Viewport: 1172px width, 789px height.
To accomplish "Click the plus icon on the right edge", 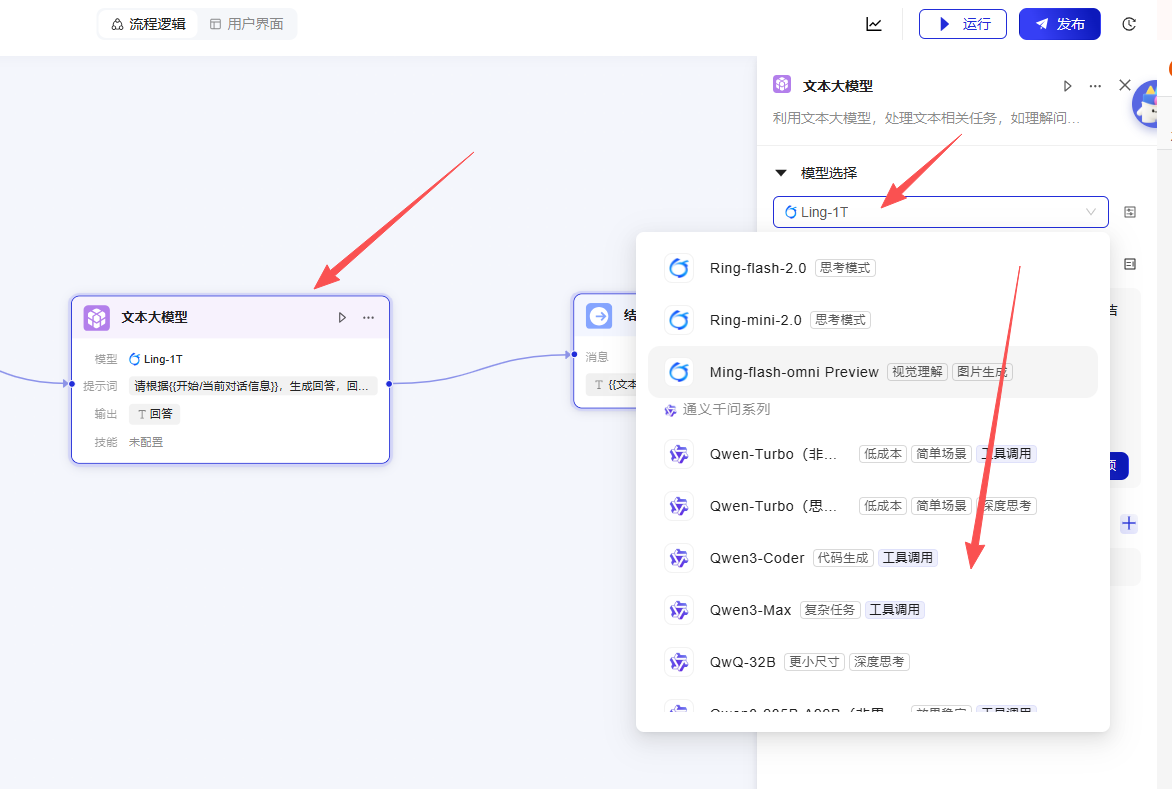I will point(1128,522).
